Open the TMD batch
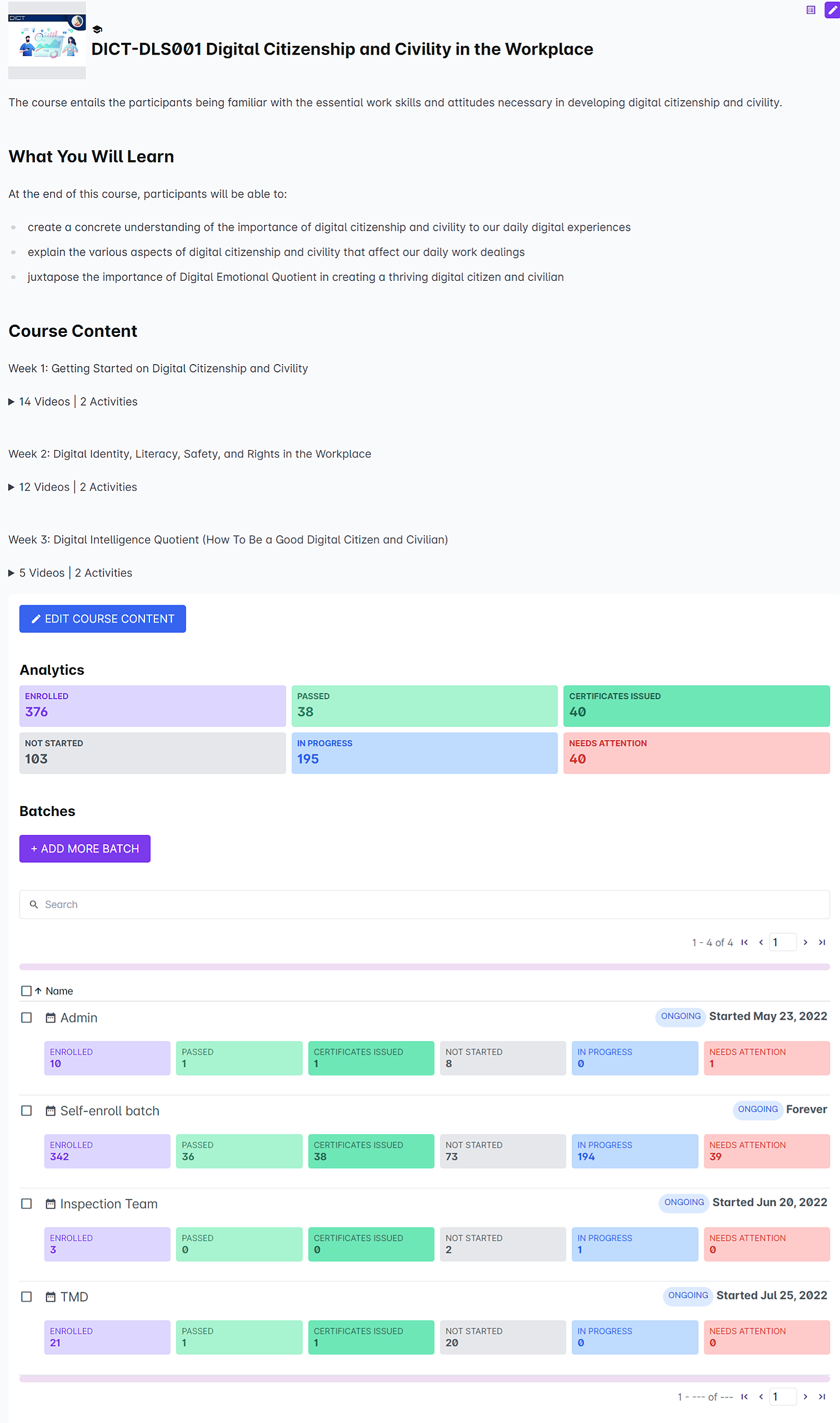 point(74,1297)
